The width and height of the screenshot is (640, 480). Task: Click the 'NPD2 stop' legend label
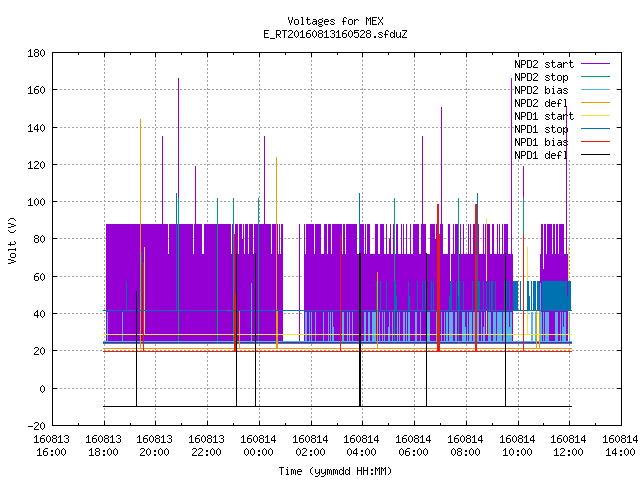[x=541, y=77]
